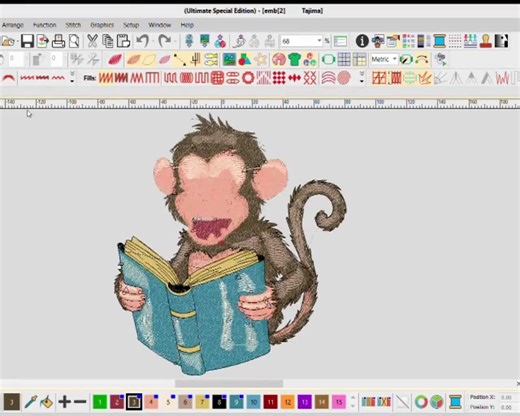
Task: Click the color wheel ring icon
Action: pyautogui.click(x=421, y=402)
